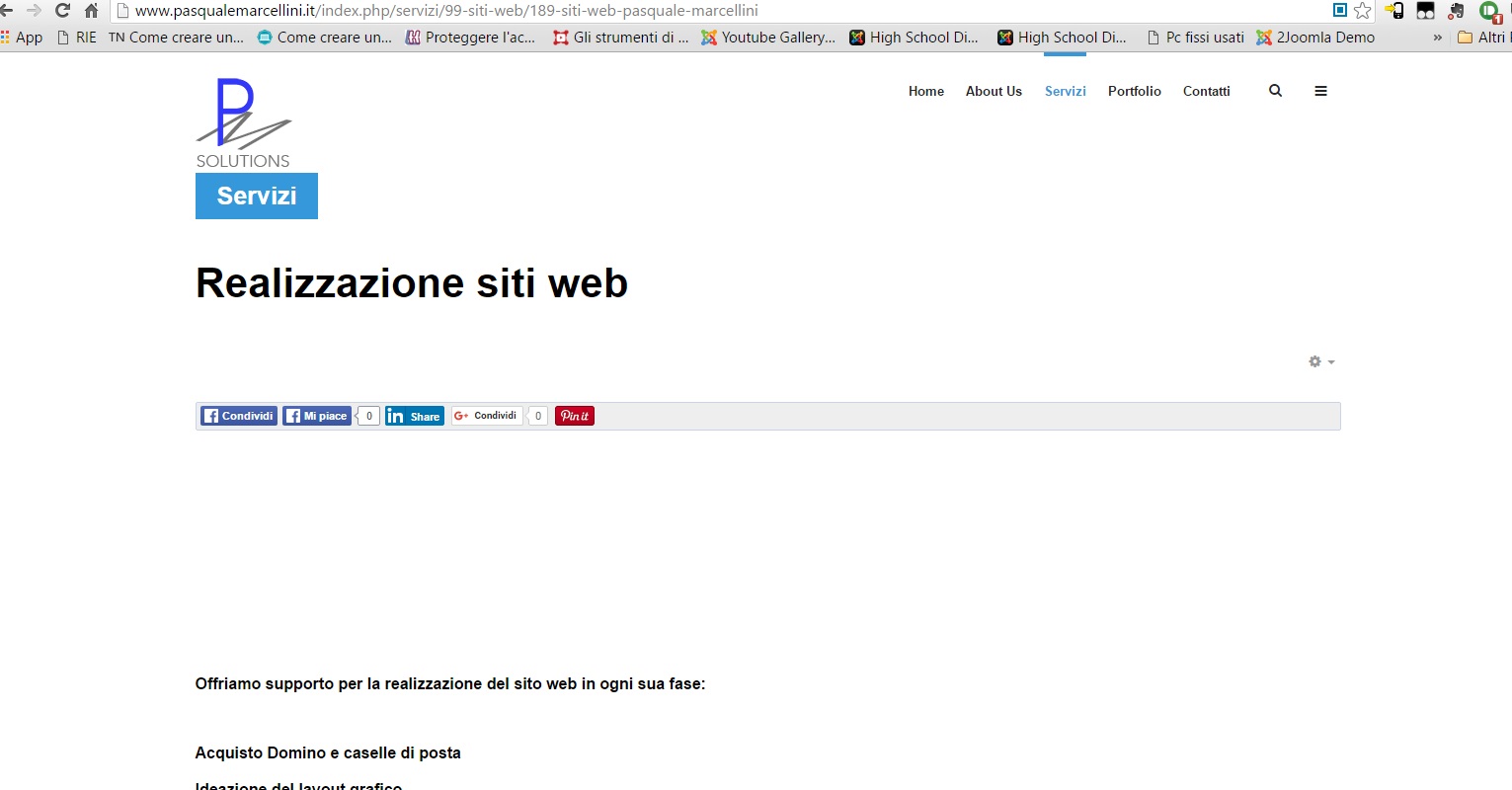Open the article gear options dropdown

pos(1321,361)
